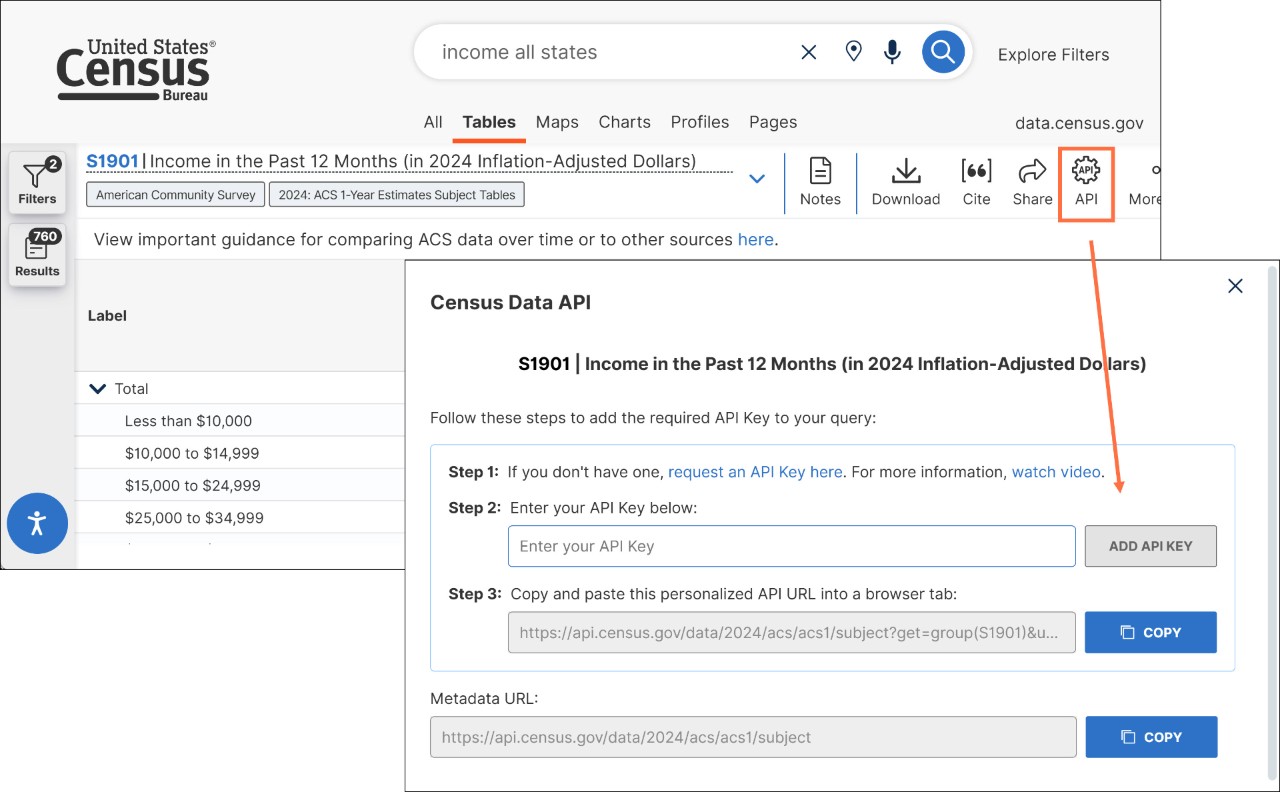Copy the Metadata URL
The image size is (1280, 792).
point(1151,737)
